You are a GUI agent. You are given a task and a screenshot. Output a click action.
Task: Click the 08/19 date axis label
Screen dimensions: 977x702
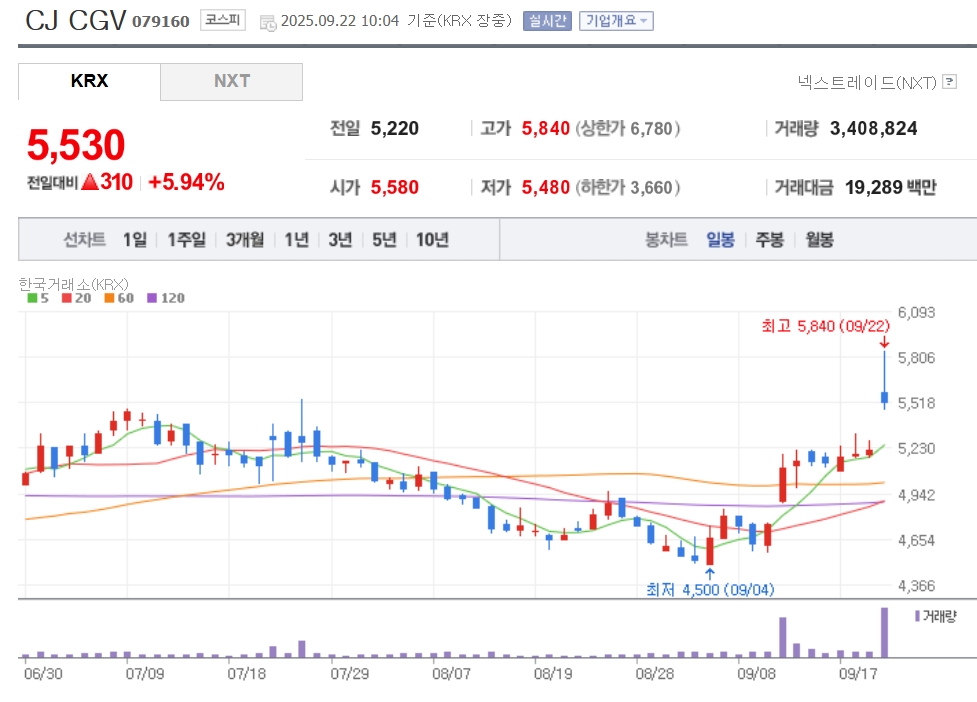pos(553,673)
